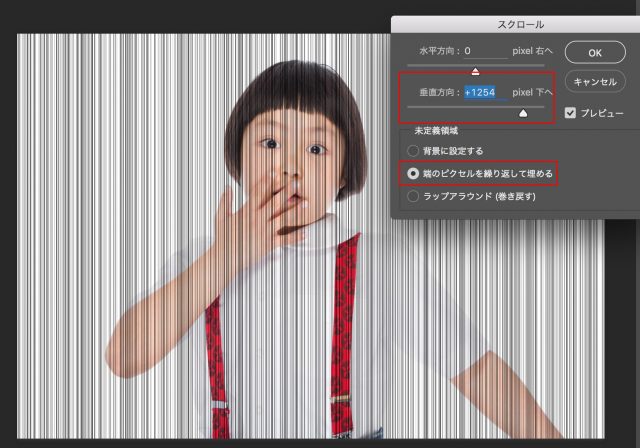Select ラップアラウンド (巻き戻す) radio button
640x448 pixels.
412,197
